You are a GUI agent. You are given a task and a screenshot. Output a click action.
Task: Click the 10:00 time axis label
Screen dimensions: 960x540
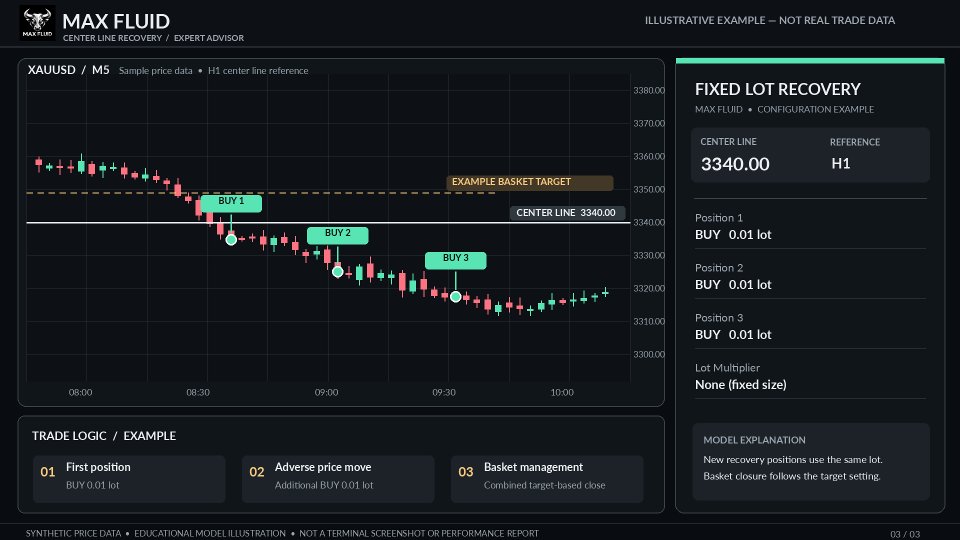[x=562, y=392]
